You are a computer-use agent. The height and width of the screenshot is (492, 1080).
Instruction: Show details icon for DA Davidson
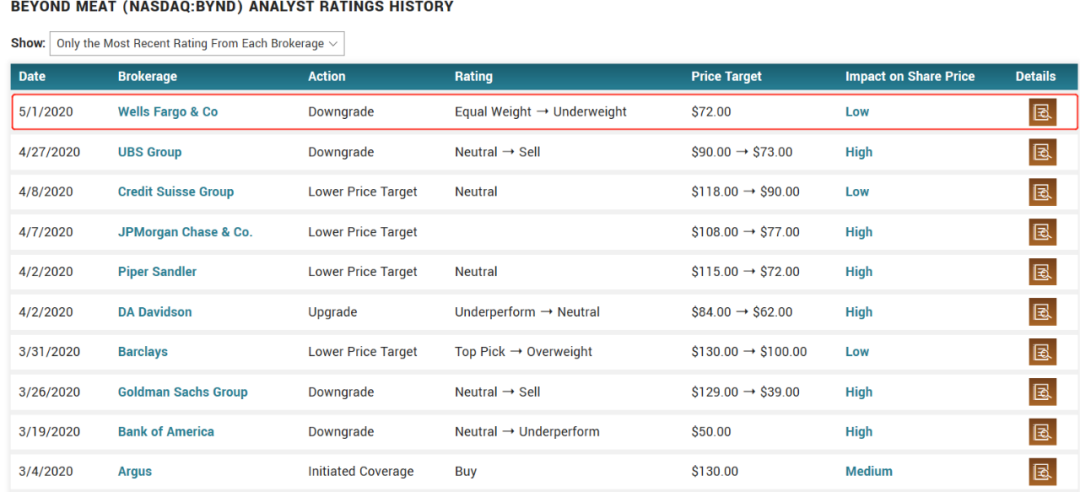[x=1043, y=312]
